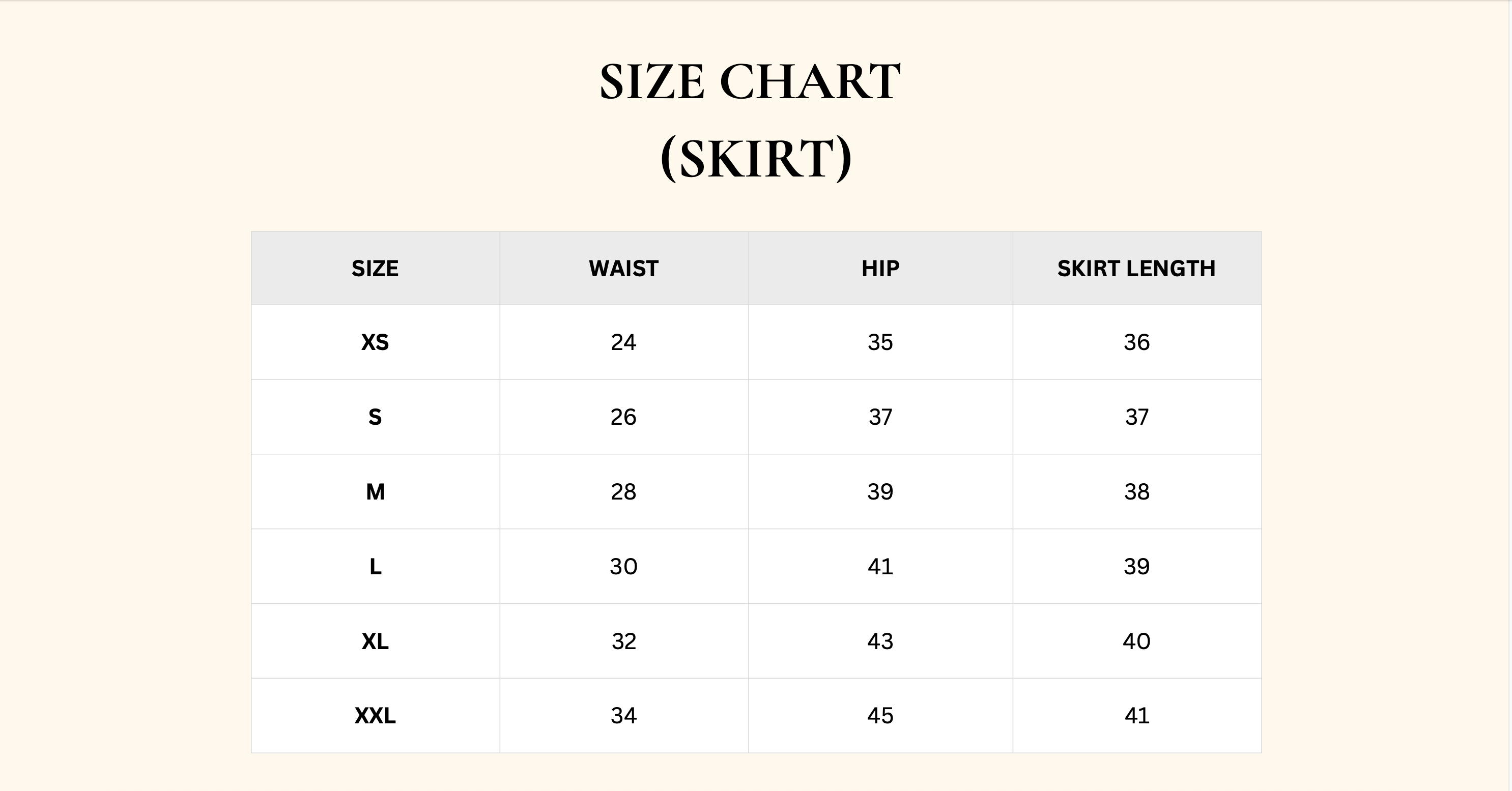Image resolution: width=1512 pixels, height=791 pixels.
Task: Select hip value 45 for XXL
Action: click(880, 716)
